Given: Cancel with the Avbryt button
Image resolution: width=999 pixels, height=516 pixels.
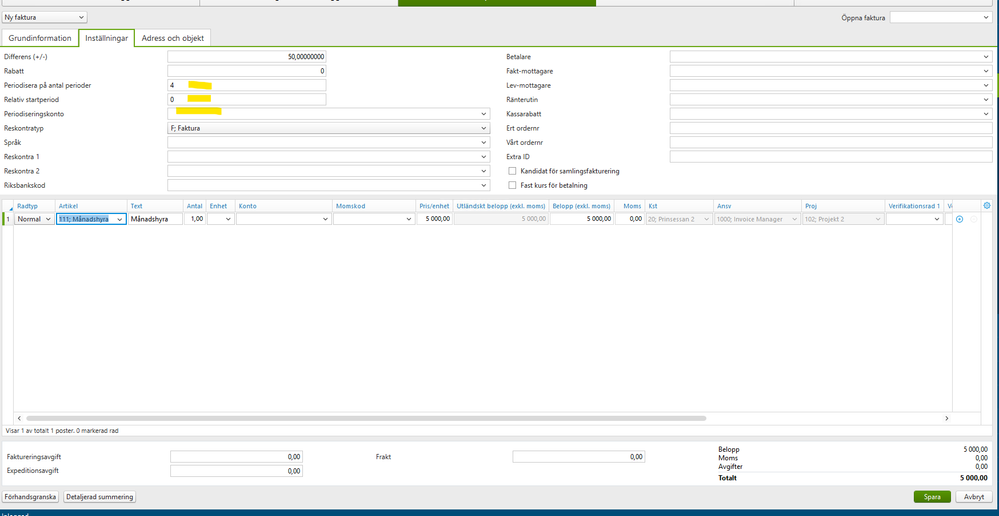Looking at the screenshot, I should 974,497.
